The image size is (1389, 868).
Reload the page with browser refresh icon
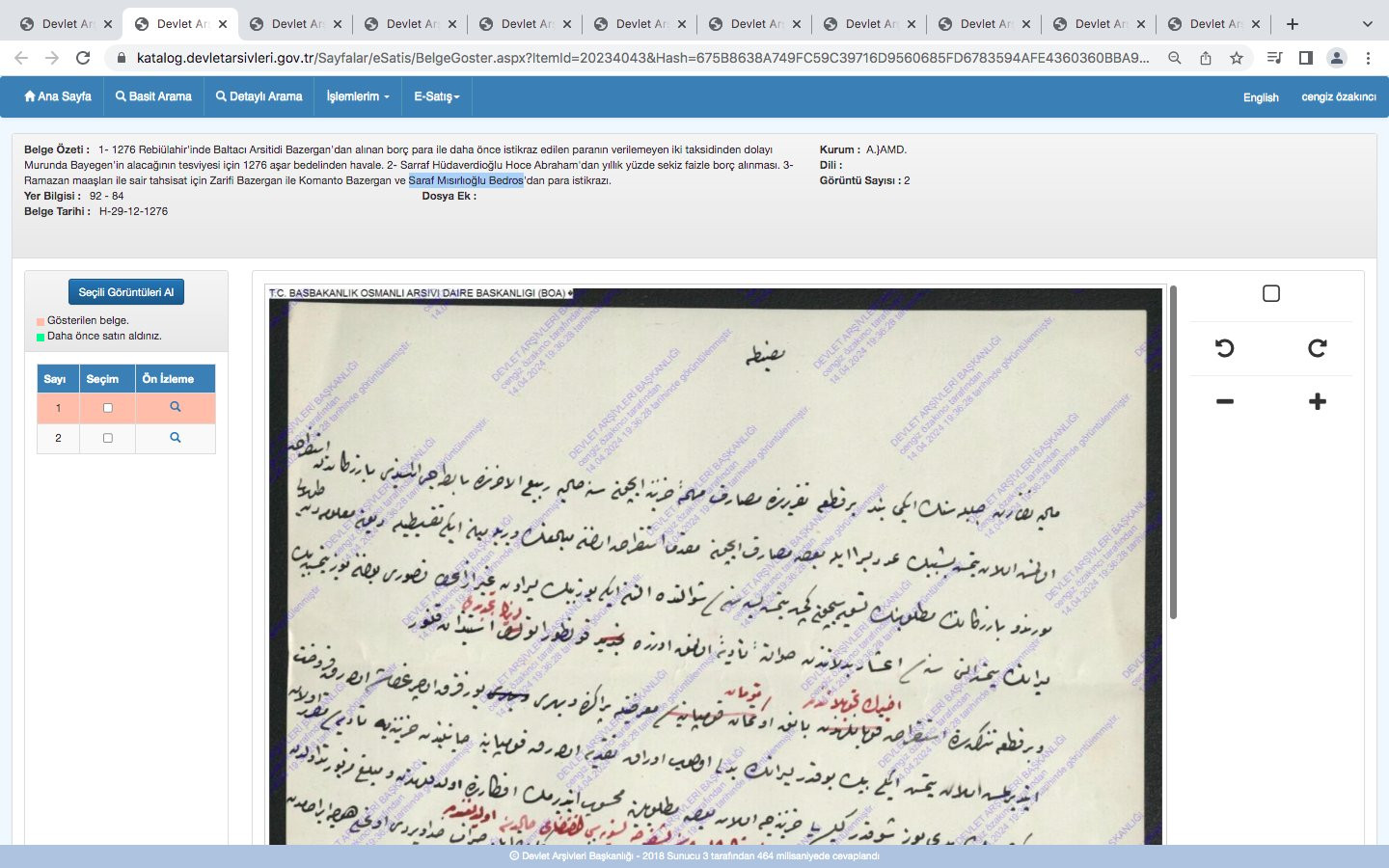pos(83,58)
